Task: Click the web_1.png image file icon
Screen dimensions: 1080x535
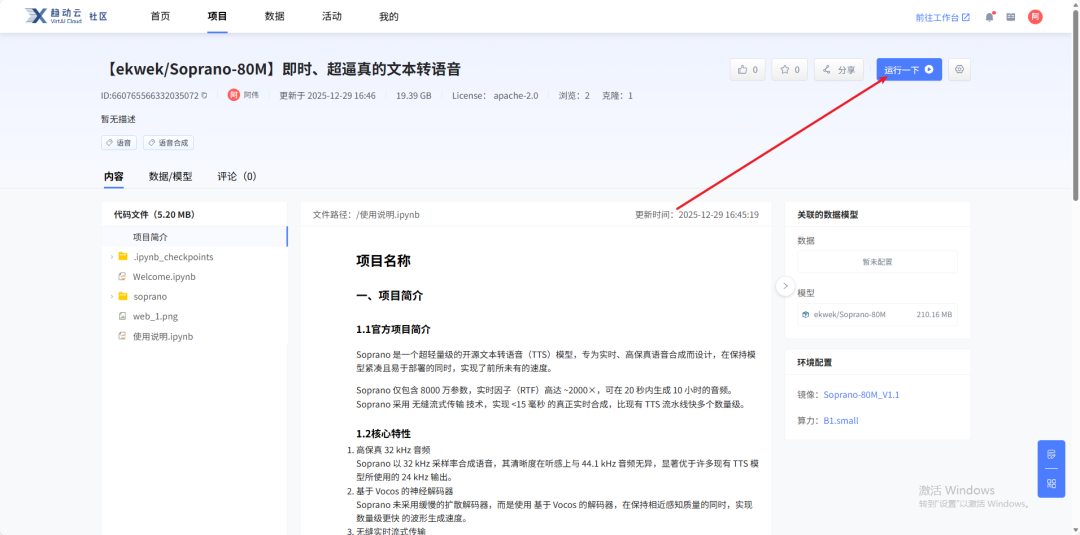Action: tap(123, 317)
